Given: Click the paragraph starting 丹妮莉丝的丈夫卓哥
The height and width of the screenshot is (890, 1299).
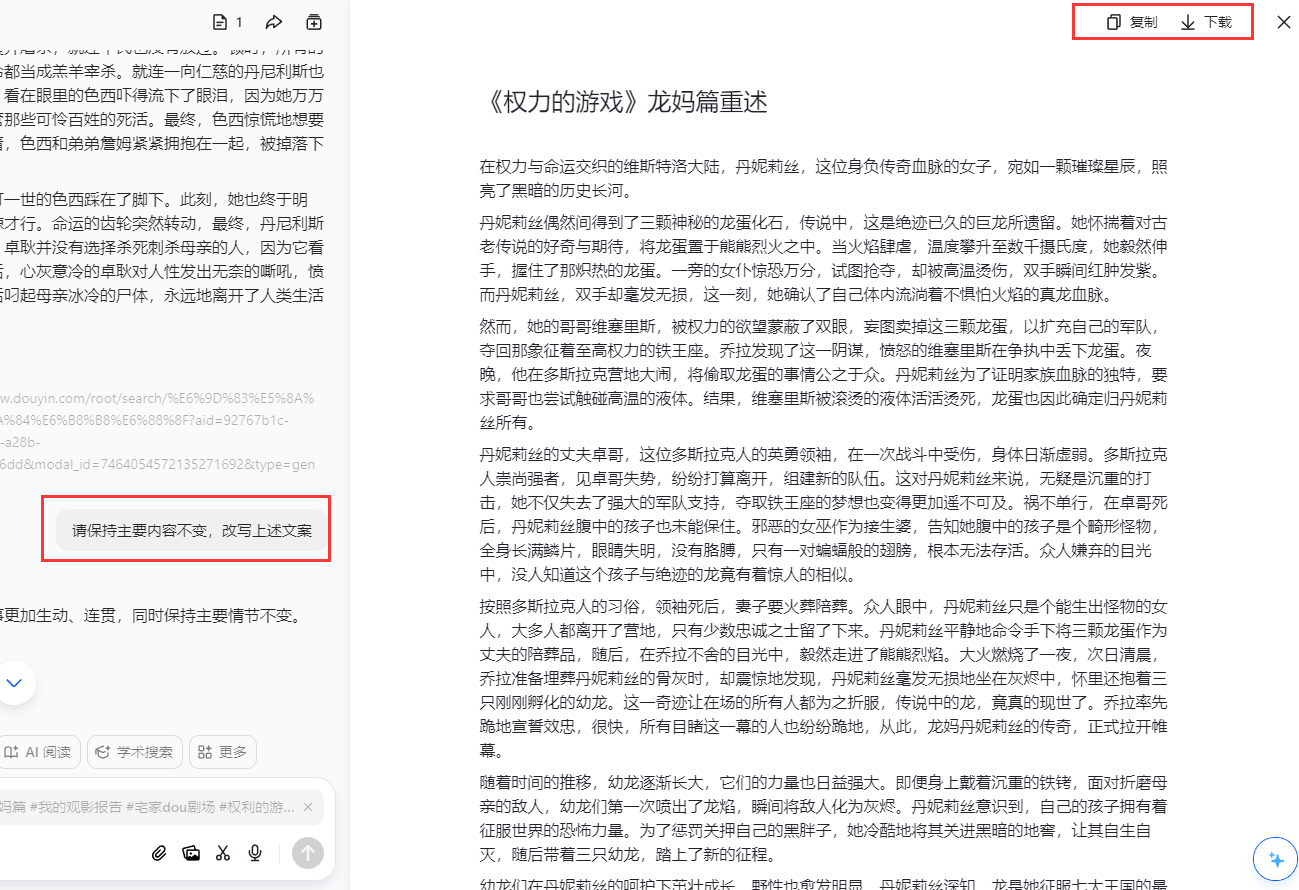Looking at the screenshot, I should tap(823, 515).
